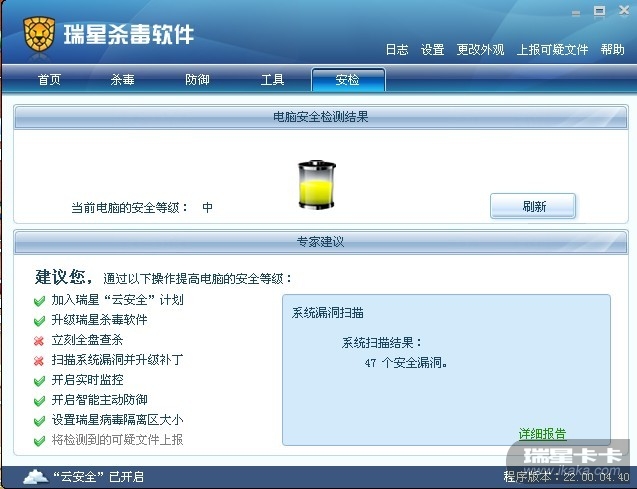The width and height of the screenshot is (637, 489).
Task: Click the cloud icon in status bar
Action: 36,477
